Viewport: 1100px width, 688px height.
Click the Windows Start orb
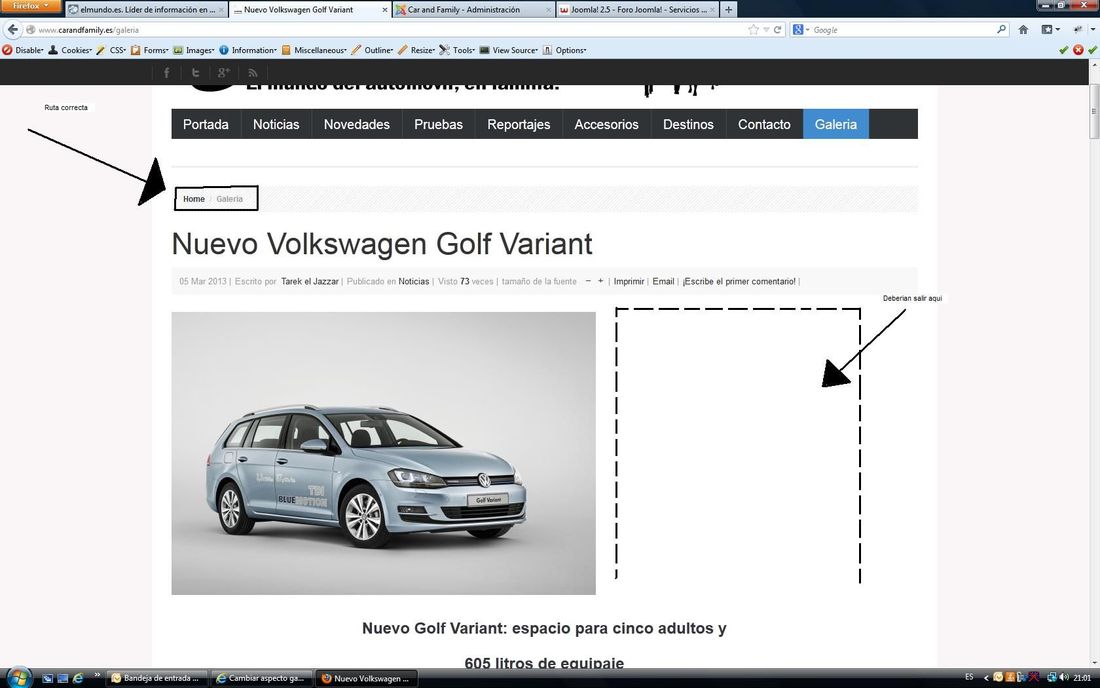pos(19,677)
